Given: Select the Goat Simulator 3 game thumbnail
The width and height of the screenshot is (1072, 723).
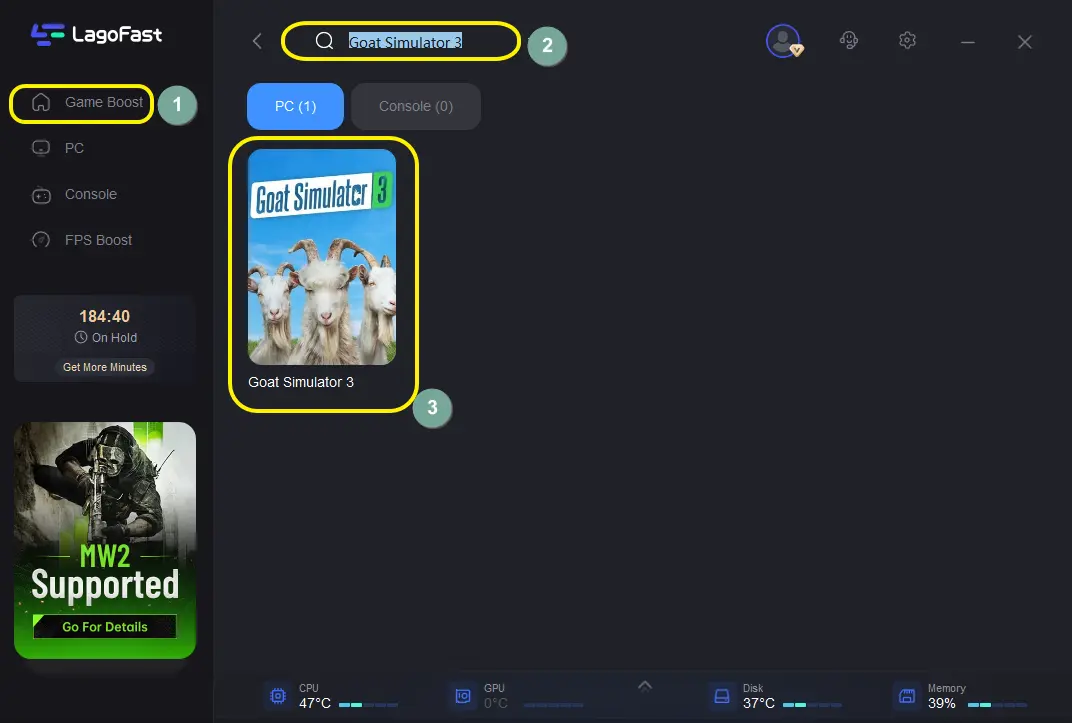Looking at the screenshot, I should point(322,257).
